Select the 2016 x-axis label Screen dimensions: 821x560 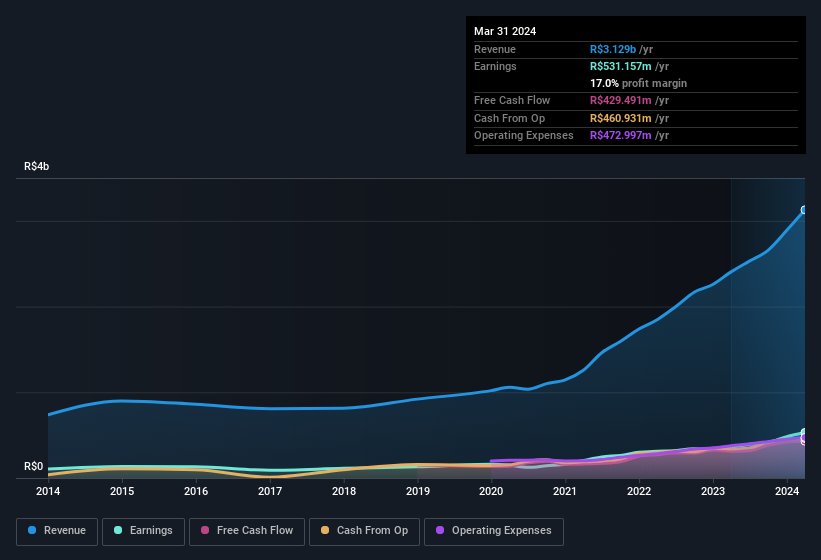(x=196, y=491)
